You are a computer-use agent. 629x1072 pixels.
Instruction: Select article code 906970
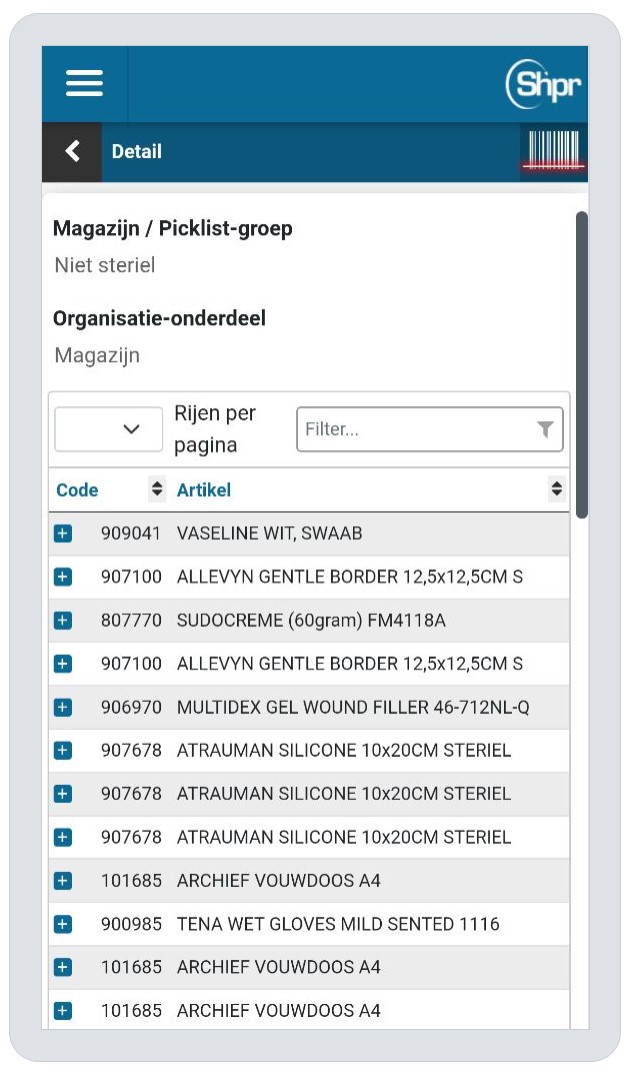pos(131,708)
